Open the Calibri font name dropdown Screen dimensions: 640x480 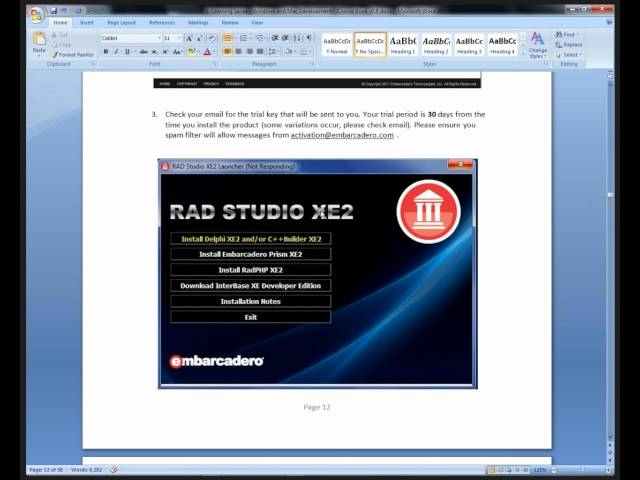point(159,38)
